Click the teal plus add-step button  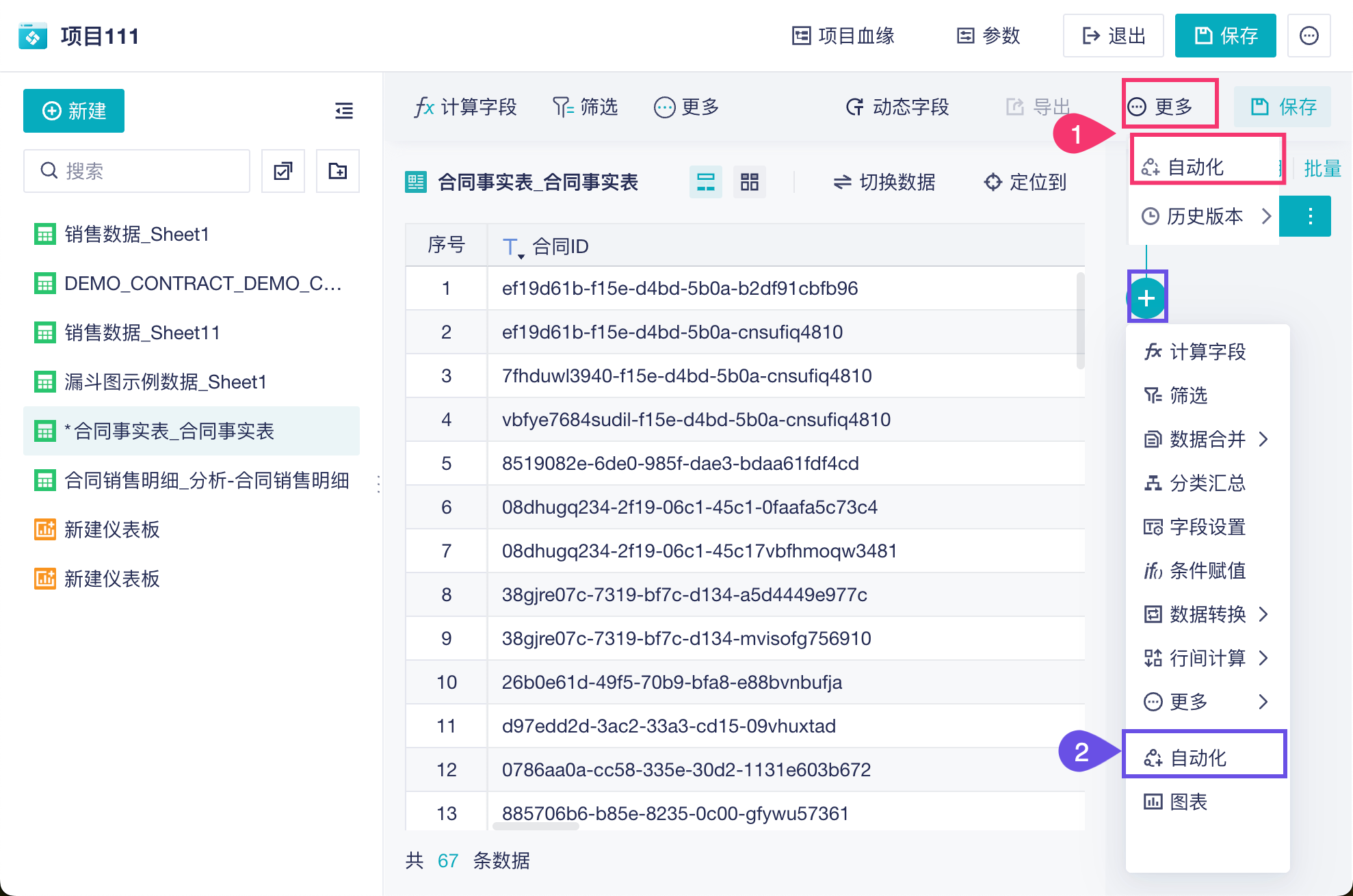pos(1146,298)
